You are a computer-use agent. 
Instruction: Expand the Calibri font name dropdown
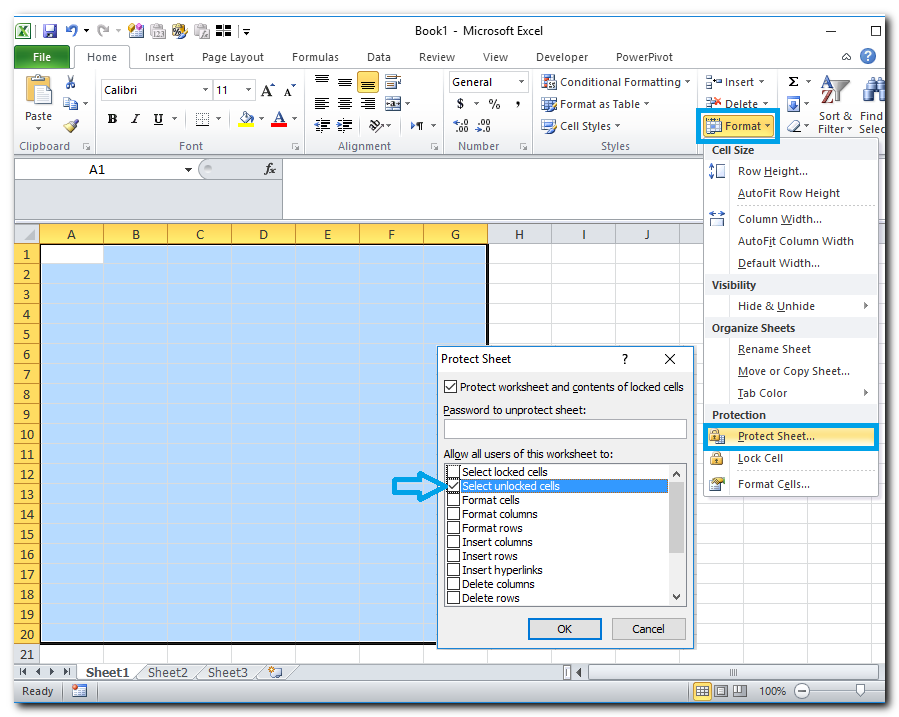(x=205, y=90)
